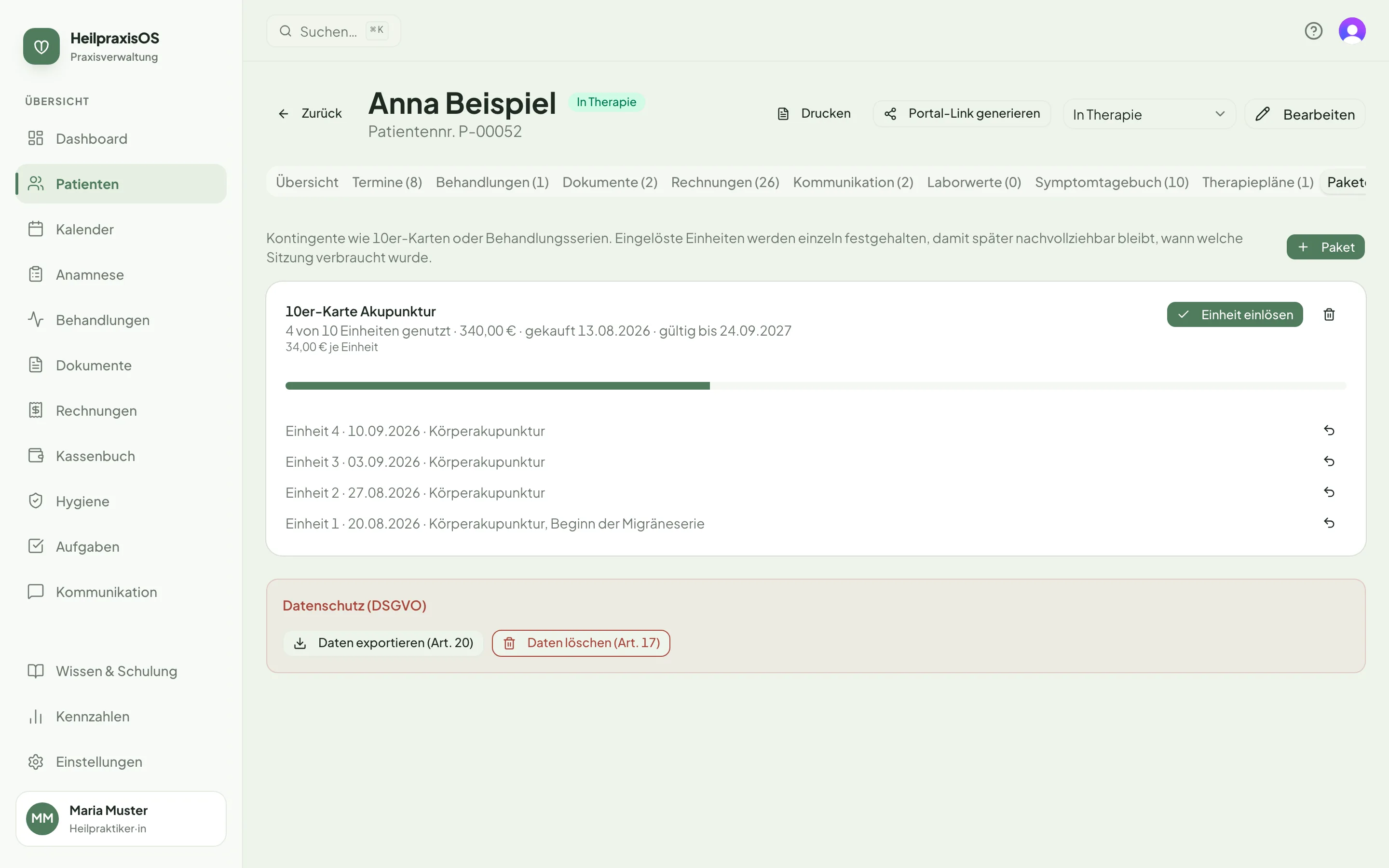1389x868 pixels.
Task: Select the Laborwerte (0) tab
Action: click(974, 183)
